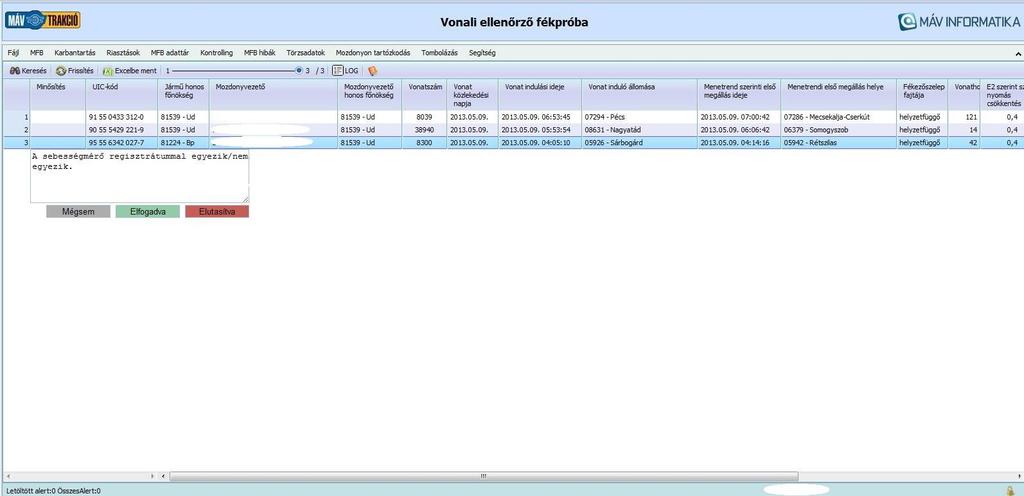Click train number 38940 cell
The width and height of the screenshot is (1024, 496).
(x=422, y=130)
